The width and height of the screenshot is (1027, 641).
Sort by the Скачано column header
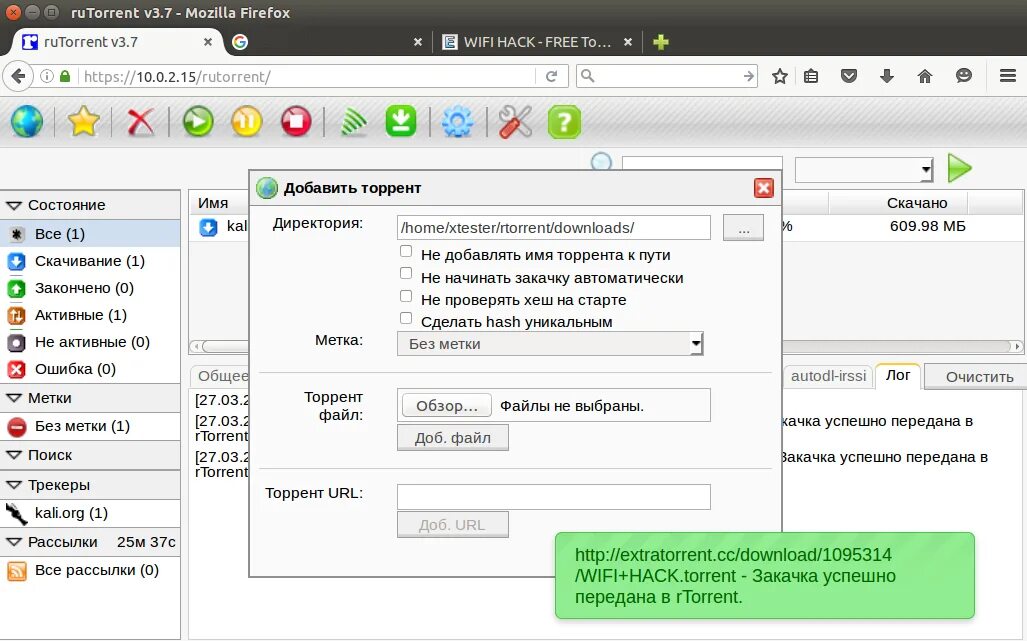[x=917, y=203]
